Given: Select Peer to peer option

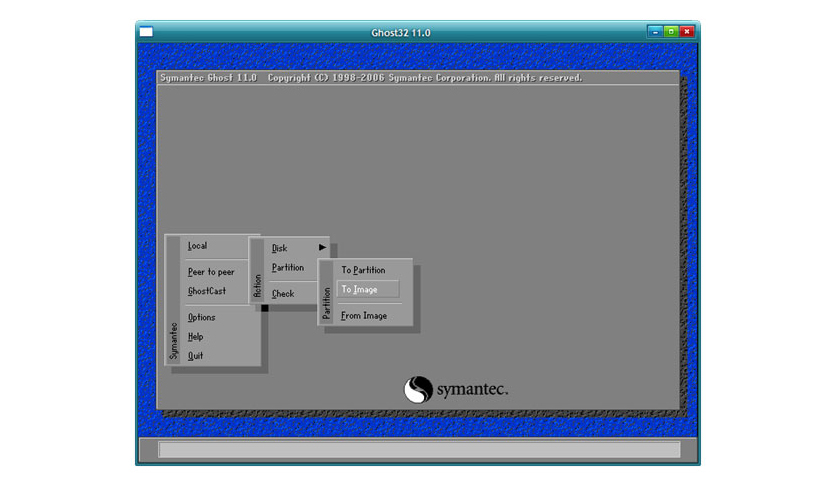Looking at the screenshot, I should tap(211, 272).
